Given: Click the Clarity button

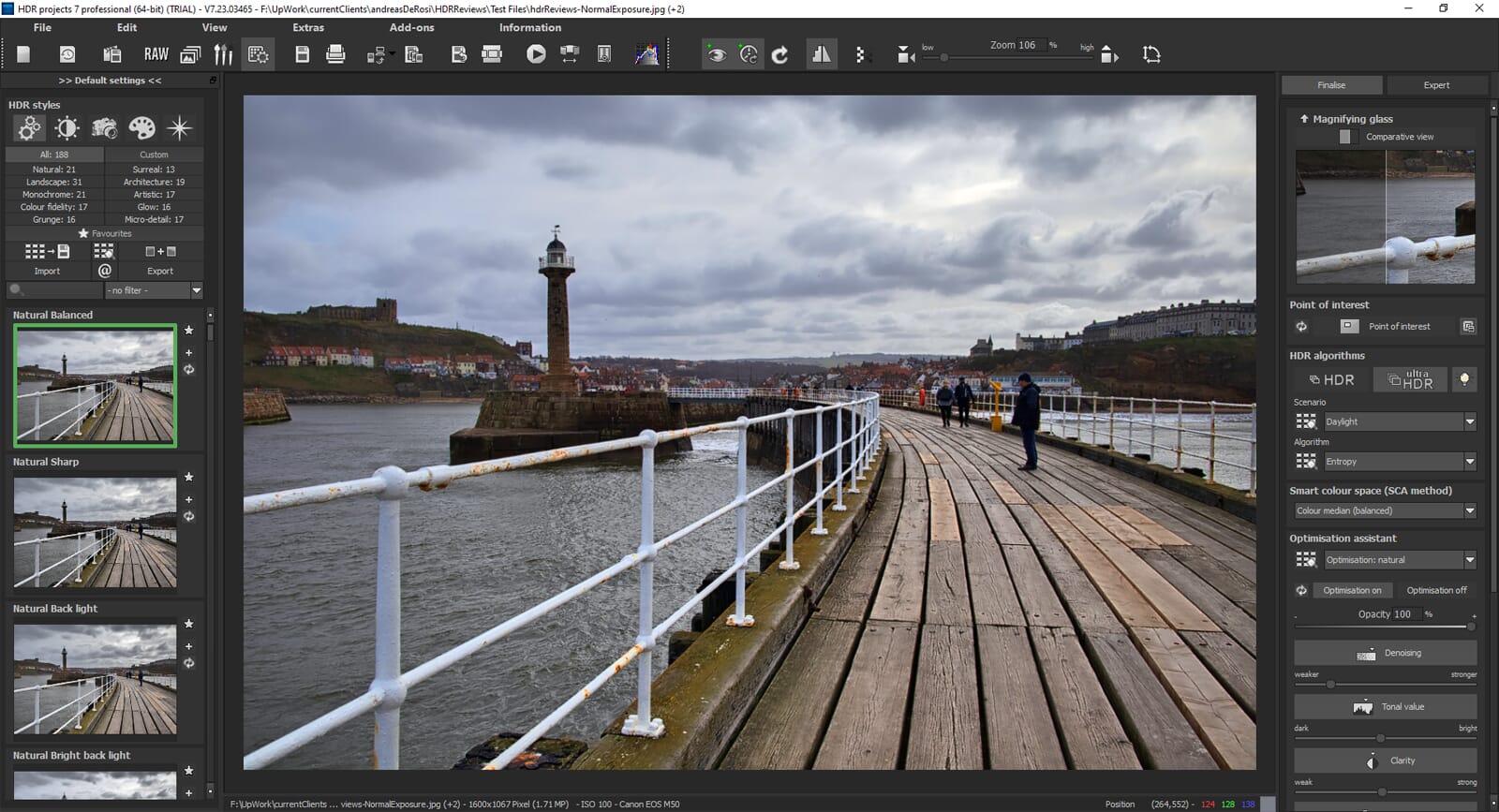Looking at the screenshot, I should click(1386, 760).
